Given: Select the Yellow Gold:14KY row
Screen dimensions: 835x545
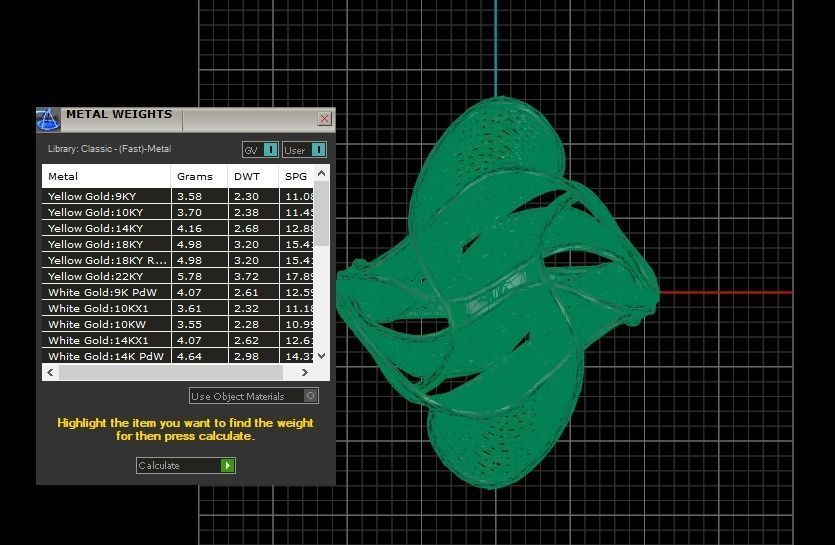Looking at the screenshot, I should point(178,228).
